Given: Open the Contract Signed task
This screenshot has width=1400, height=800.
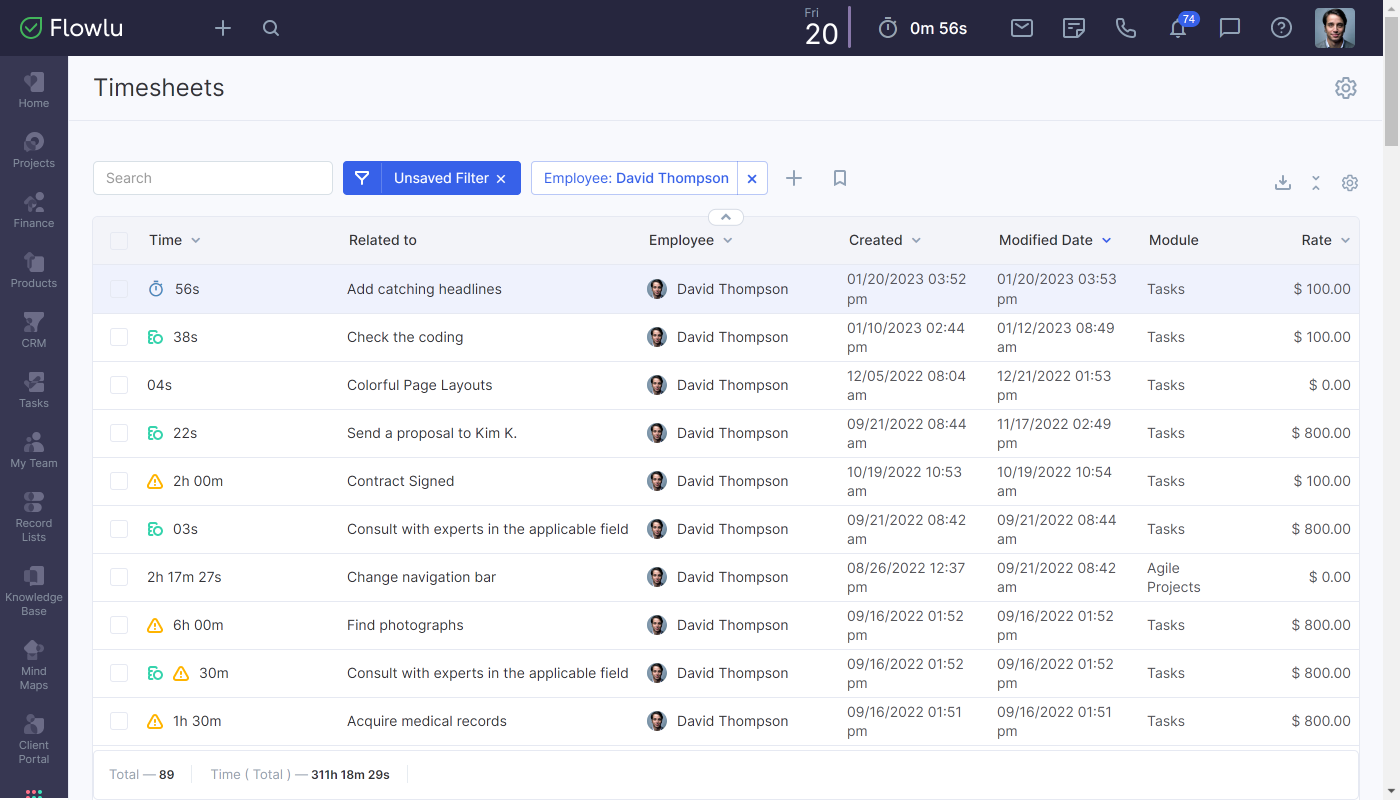Looking at the screenshot, I should [x=400, y=481].
